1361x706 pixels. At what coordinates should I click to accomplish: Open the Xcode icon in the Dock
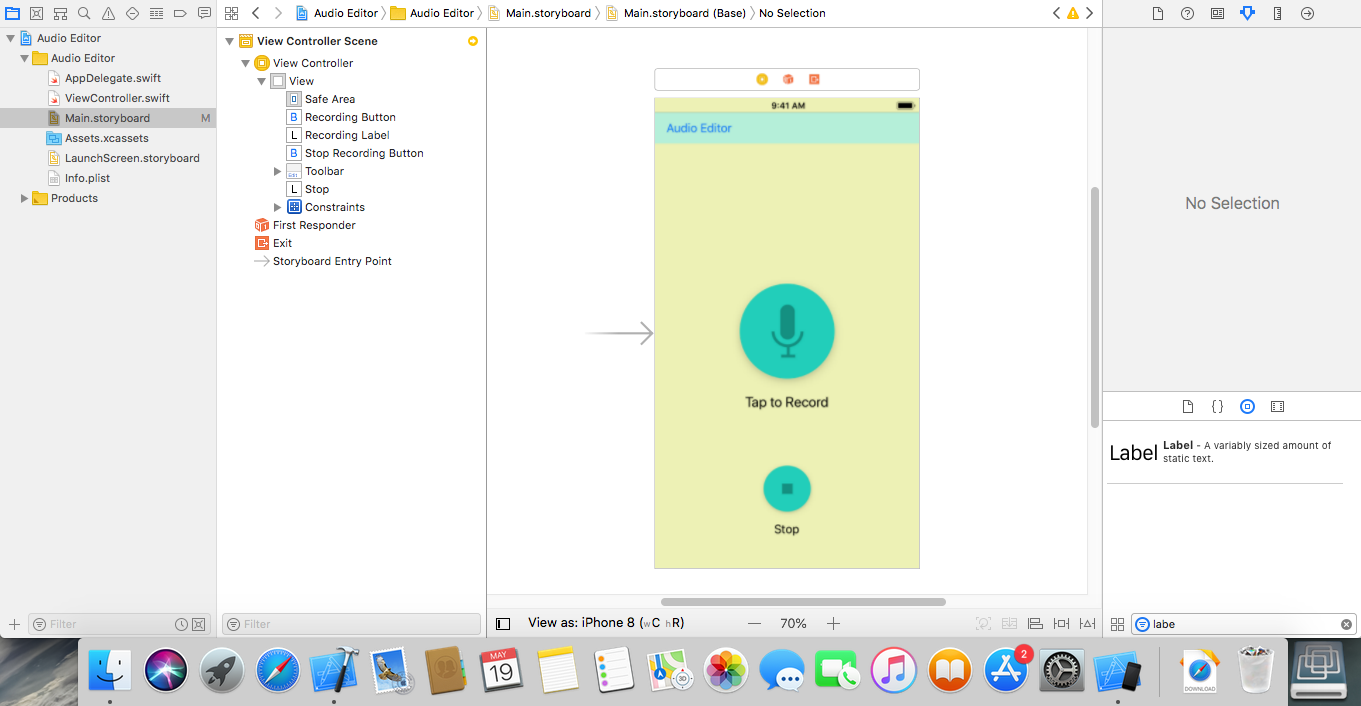(x=334, y=670)
